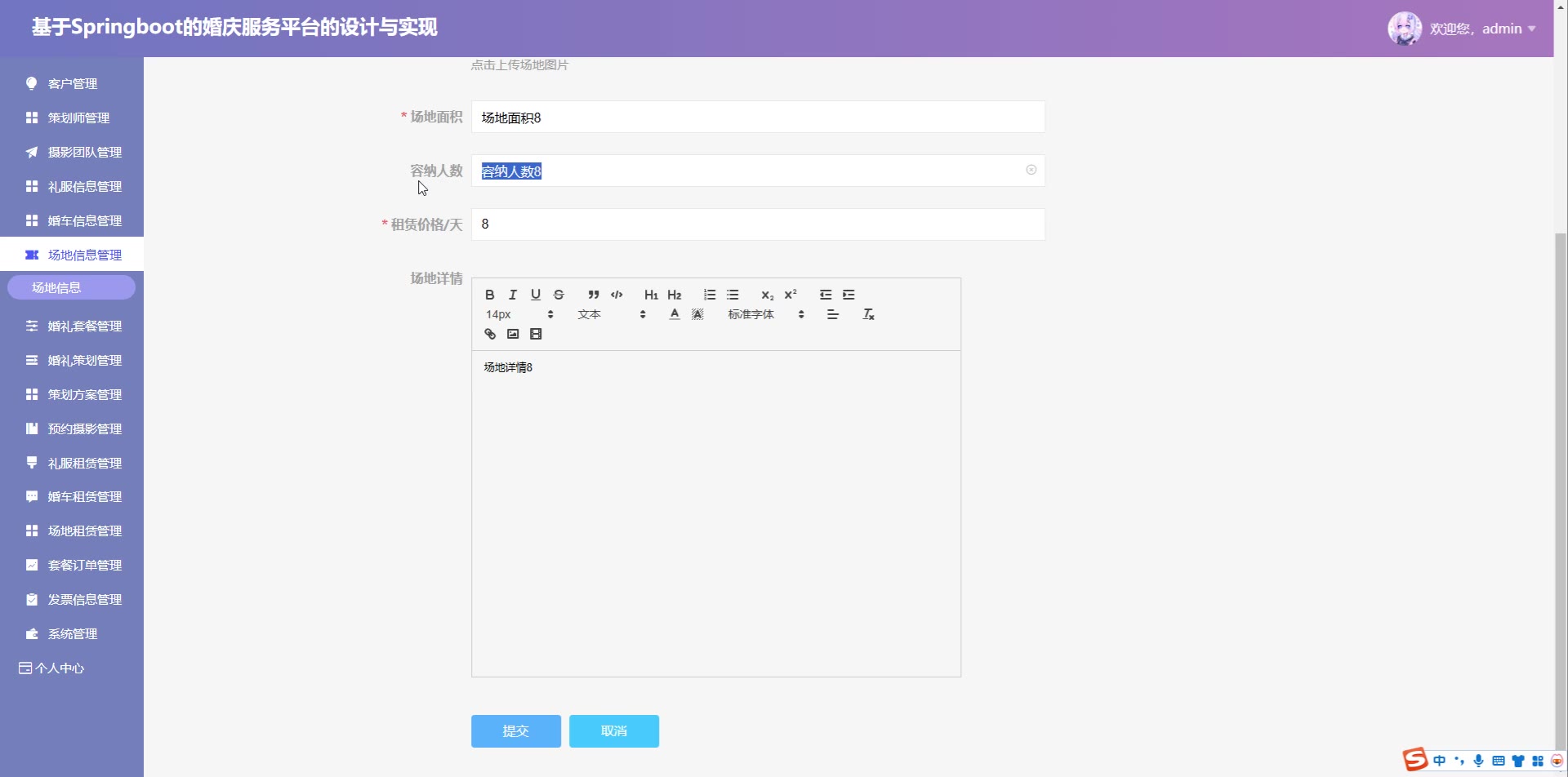Open the text color picker

[x=675, y=314]
